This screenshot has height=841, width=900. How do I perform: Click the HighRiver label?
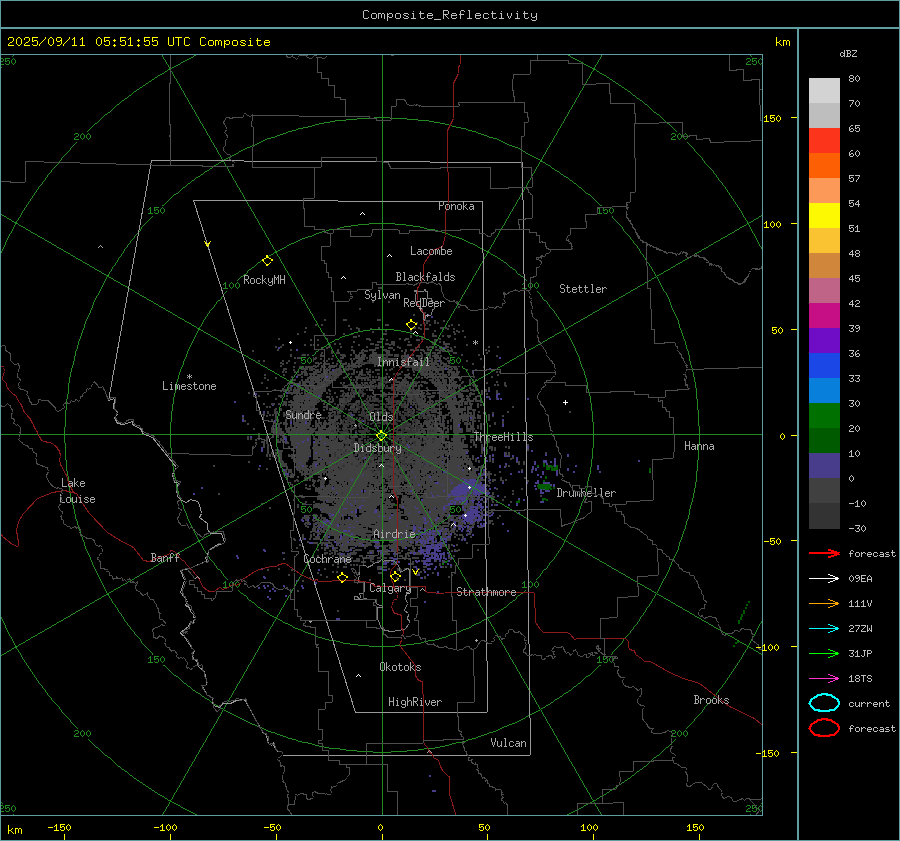pos(415,702)
